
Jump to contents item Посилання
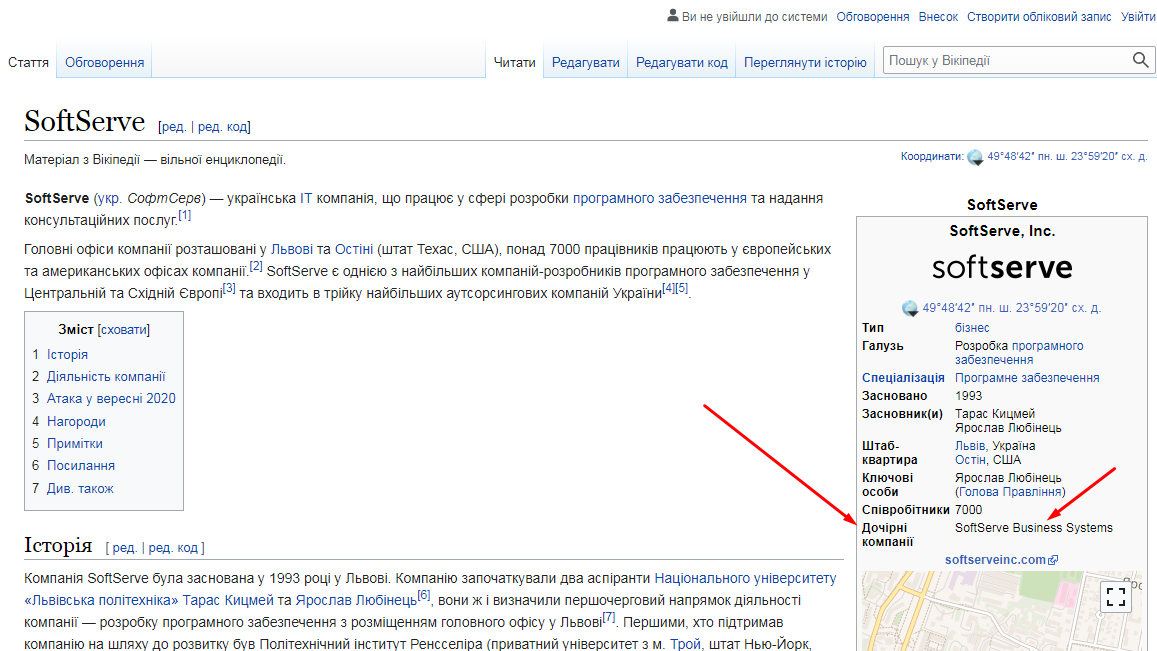click(x=80, y=466)
